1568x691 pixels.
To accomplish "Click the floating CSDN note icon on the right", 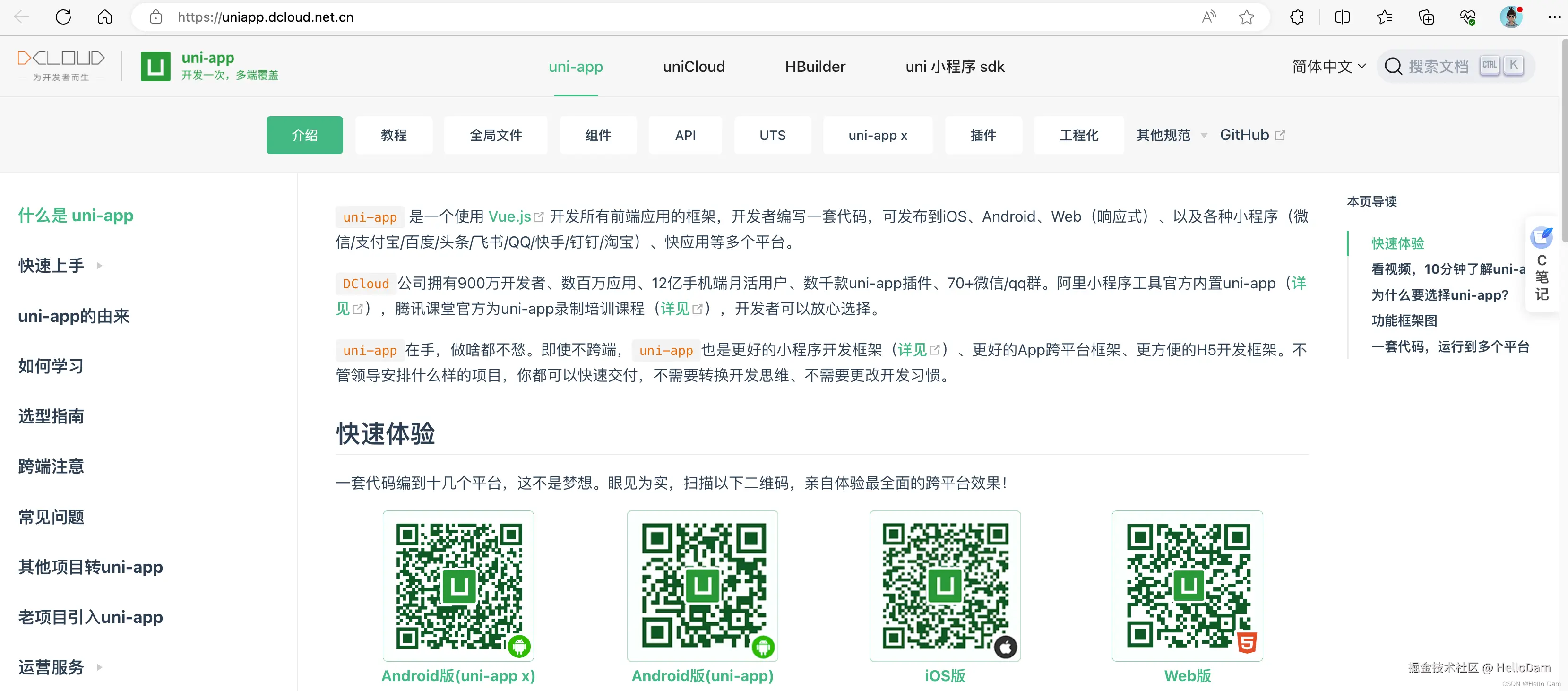I will [x=1542, y=237].
